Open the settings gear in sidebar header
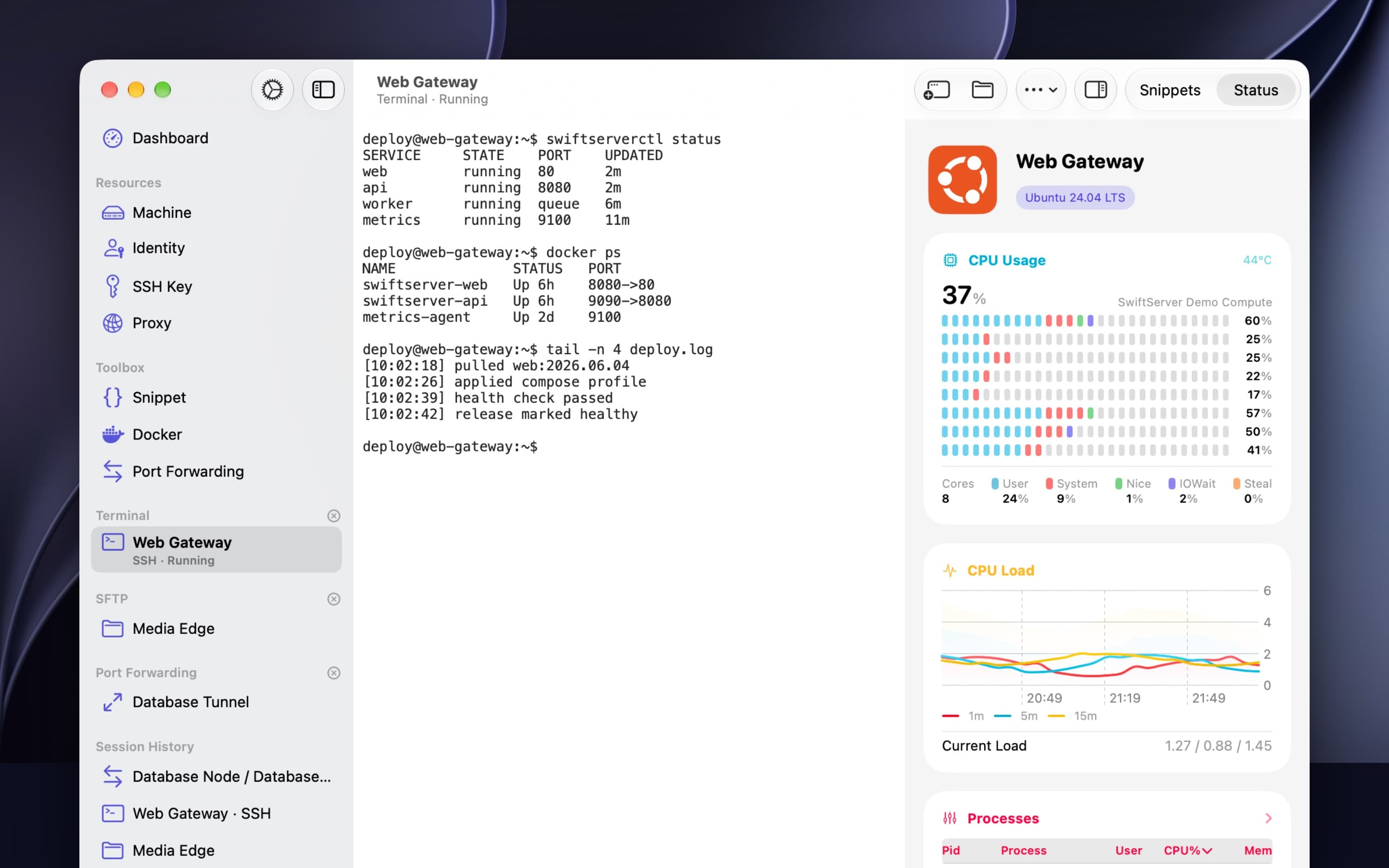 click(x=272, y=90)
